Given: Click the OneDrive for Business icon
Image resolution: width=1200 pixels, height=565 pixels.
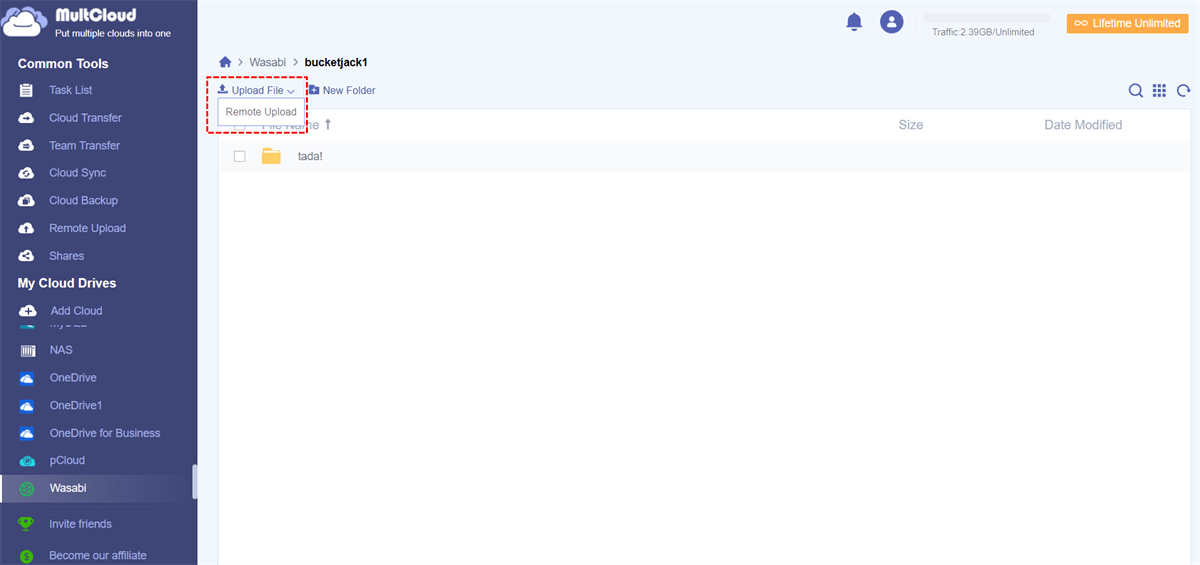Looking at the screenshot, I should tap(28, 433).
